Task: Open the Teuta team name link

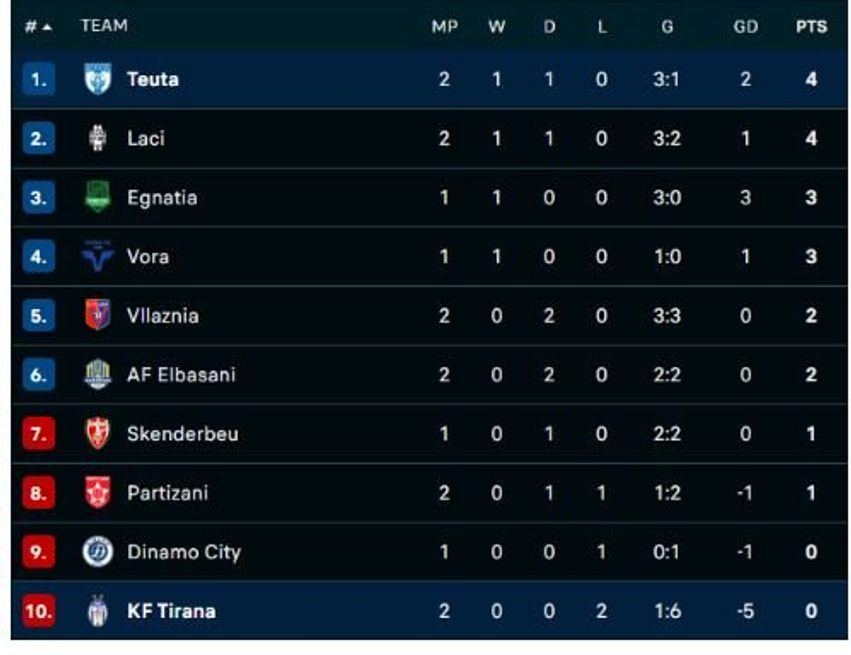Action: [153, 79]
